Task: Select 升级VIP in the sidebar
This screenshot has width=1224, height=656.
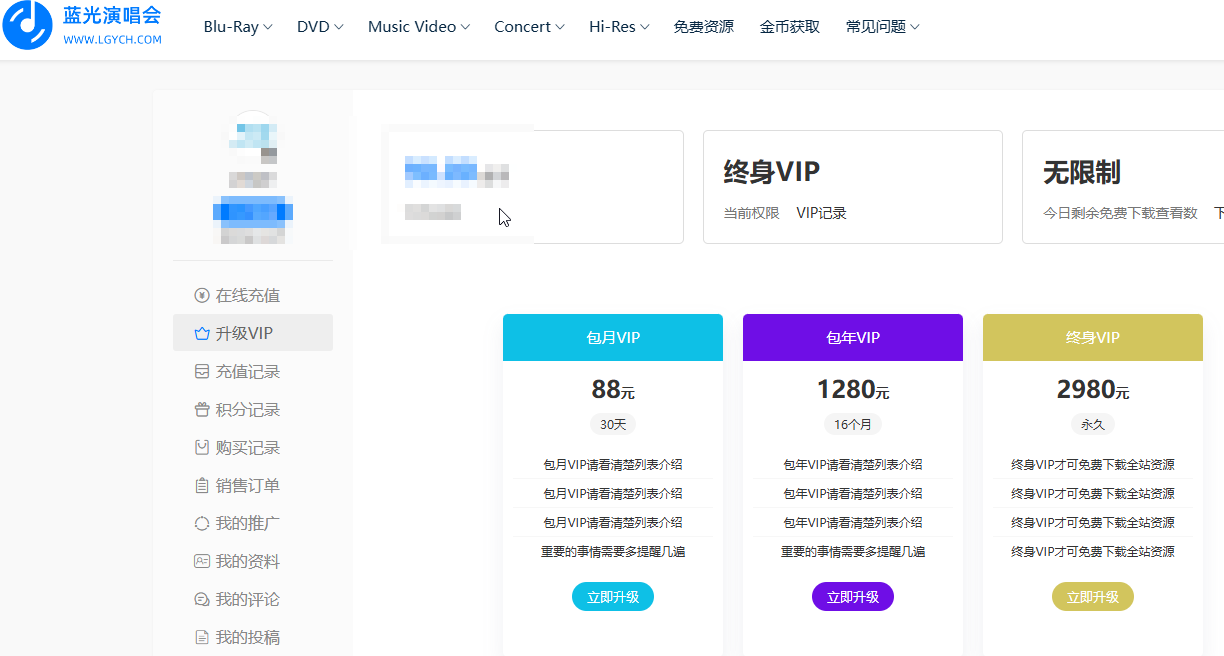Action: (253, 334)
